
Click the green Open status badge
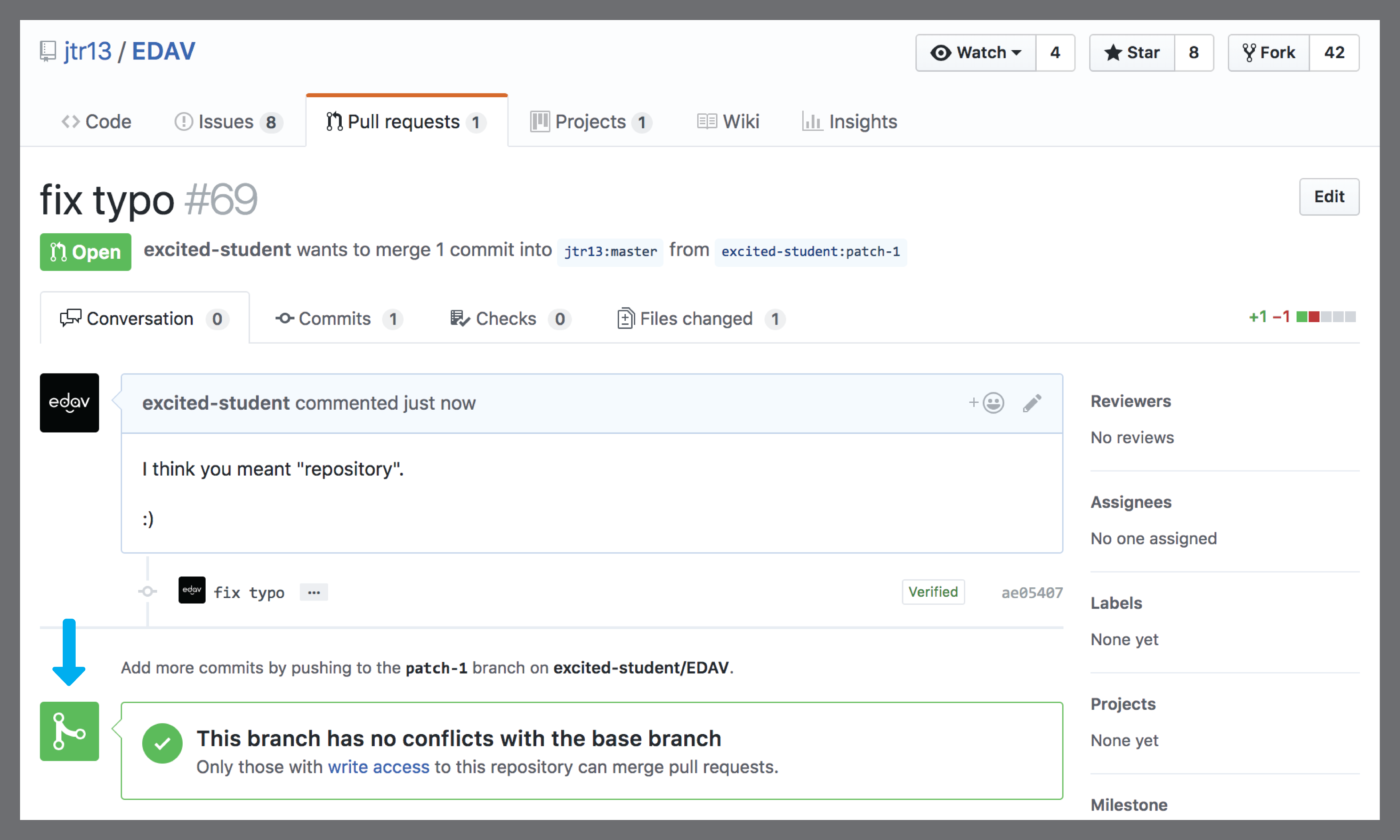(86, 252)
